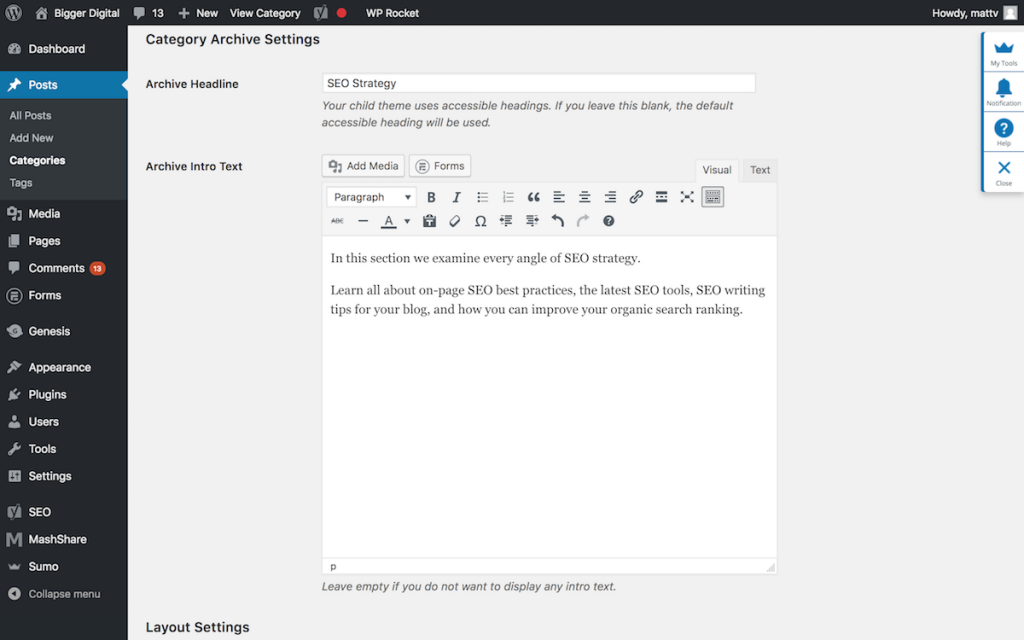Visit site via Bigger Digital link
Viewport: 1024px width, 640px height.
77,13
